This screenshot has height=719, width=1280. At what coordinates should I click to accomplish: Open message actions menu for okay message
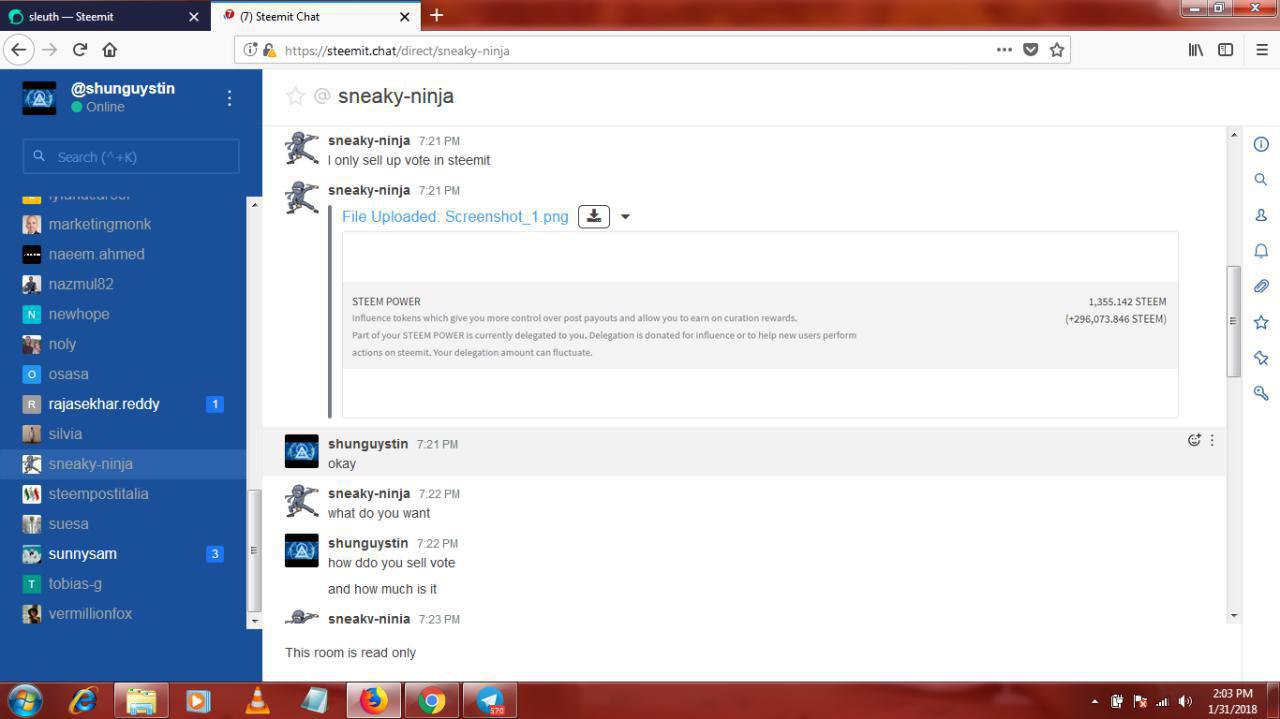coord(1212,440)
